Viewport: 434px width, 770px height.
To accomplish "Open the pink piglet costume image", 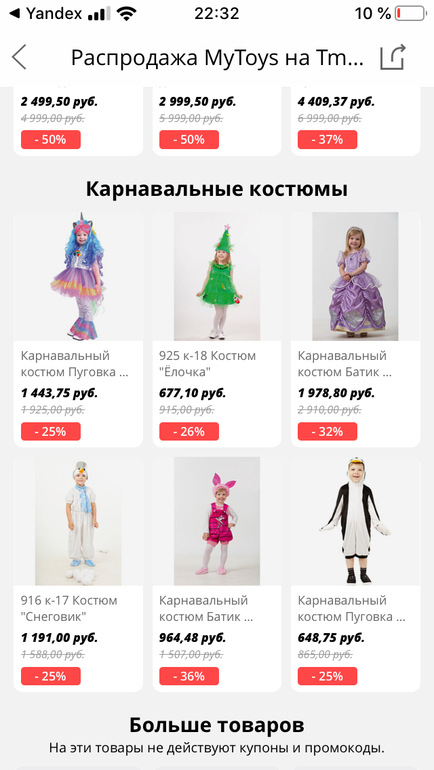I will [217, 521].
